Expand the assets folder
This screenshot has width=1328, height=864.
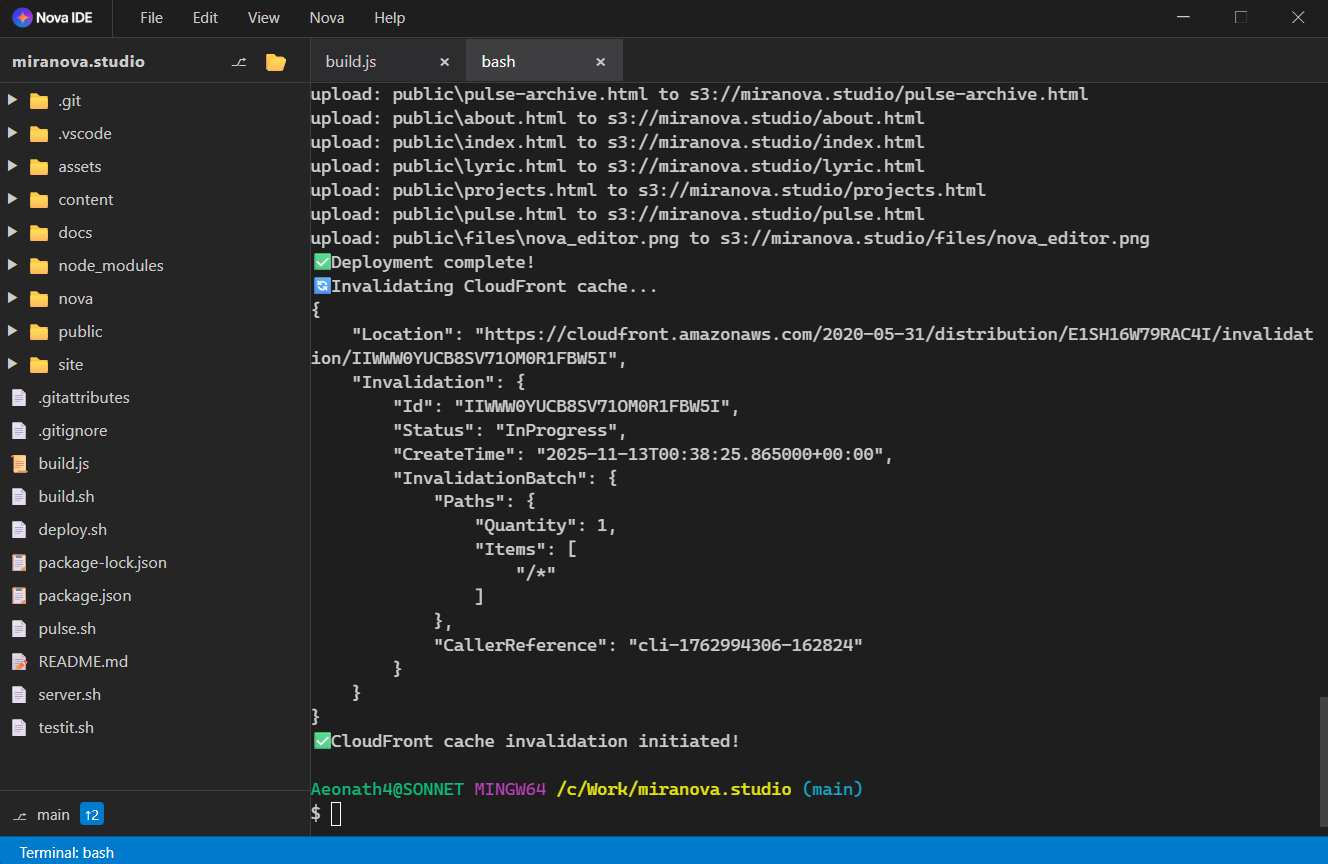point(12,166)
